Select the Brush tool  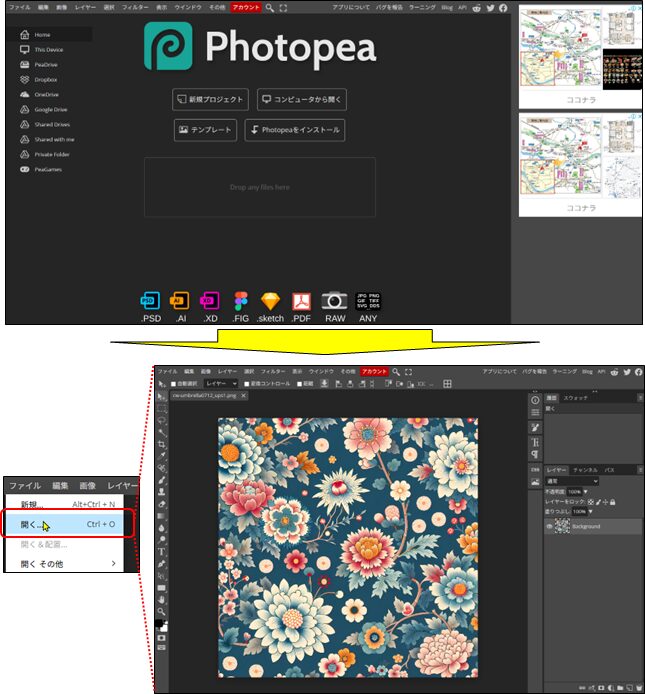pos(161,480)
